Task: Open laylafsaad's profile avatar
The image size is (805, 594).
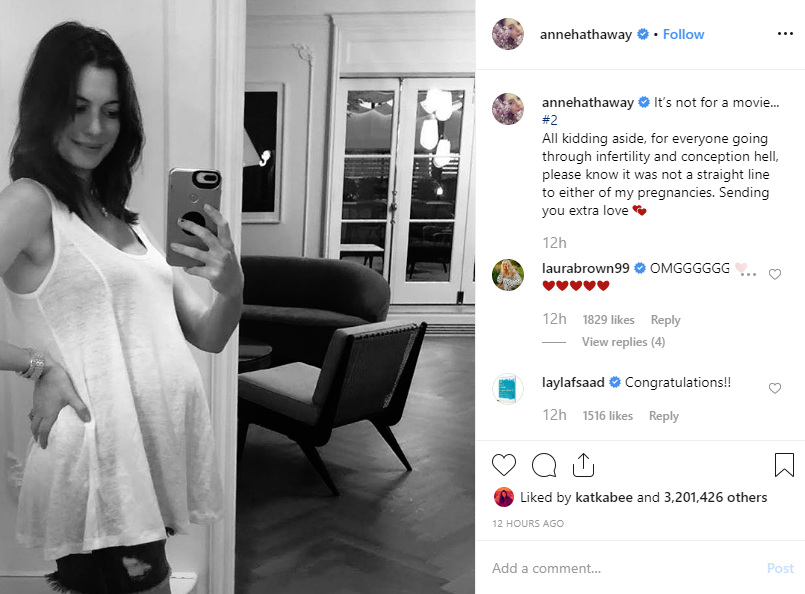Action: point(508,389)
